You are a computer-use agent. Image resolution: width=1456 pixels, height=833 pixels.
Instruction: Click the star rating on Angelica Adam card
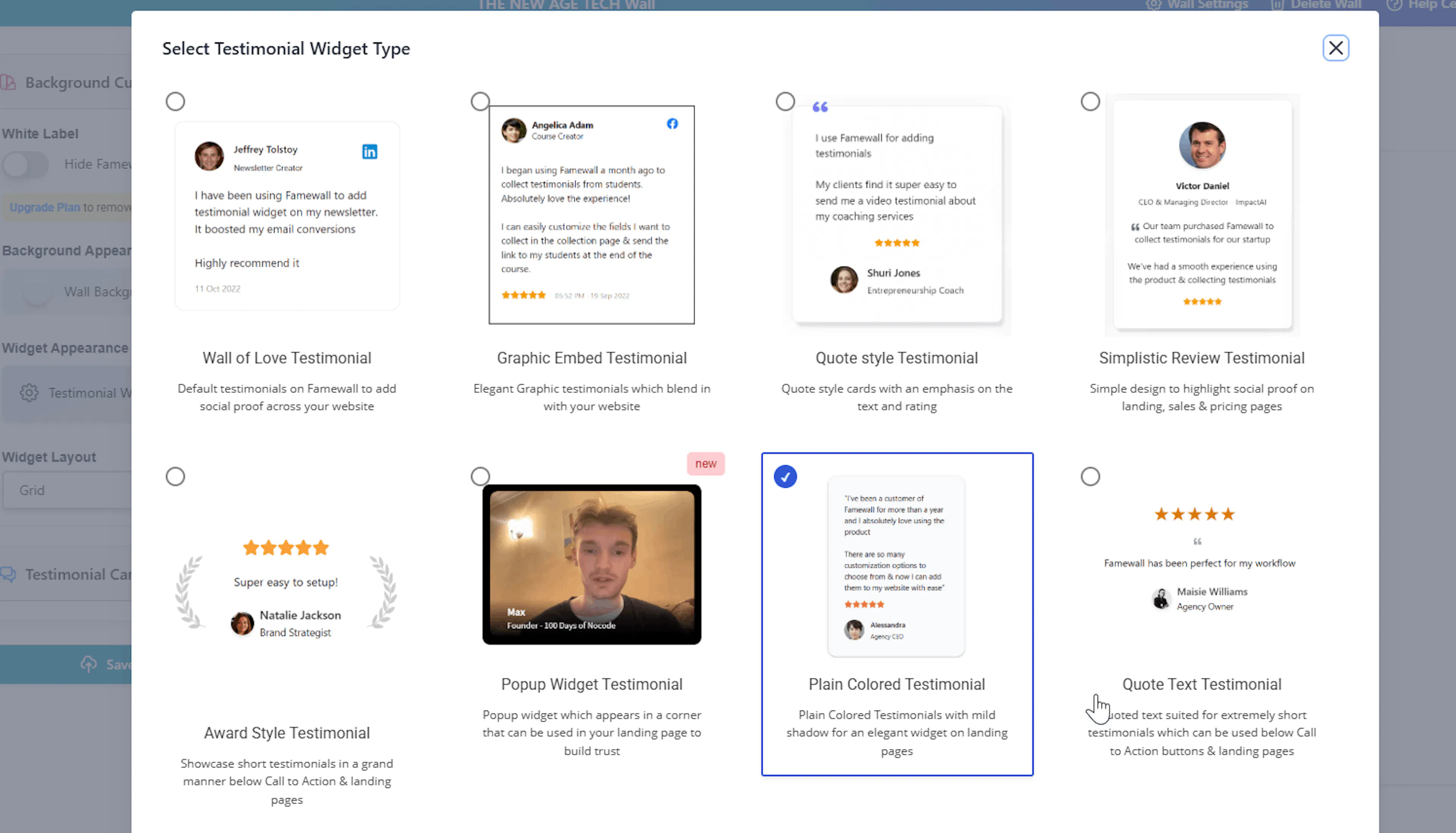(523, 295)
